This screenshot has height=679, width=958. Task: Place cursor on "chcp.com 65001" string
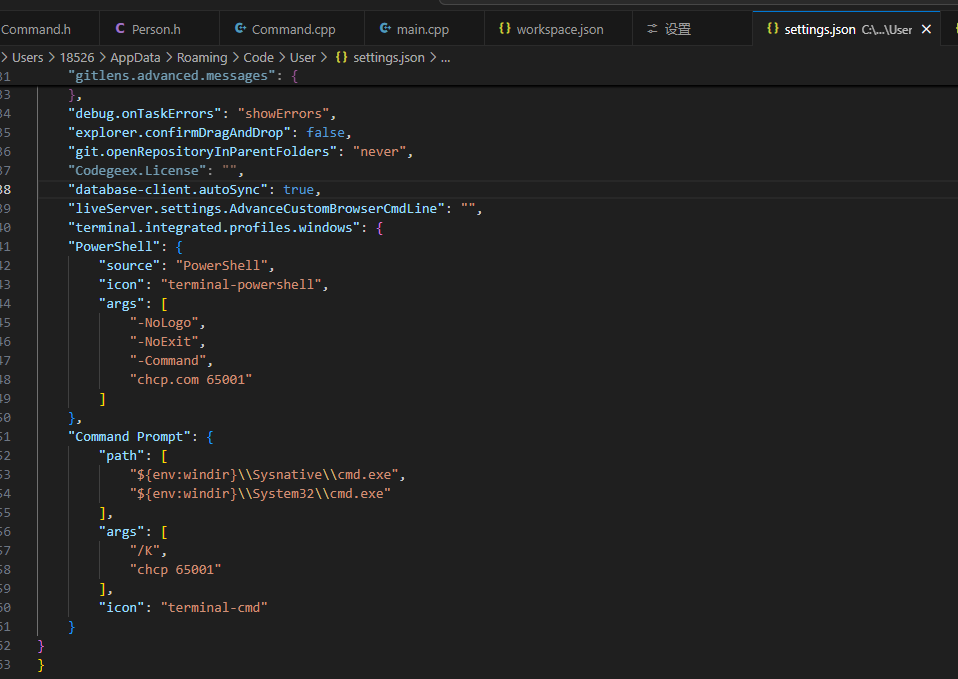tap(191, 379)
